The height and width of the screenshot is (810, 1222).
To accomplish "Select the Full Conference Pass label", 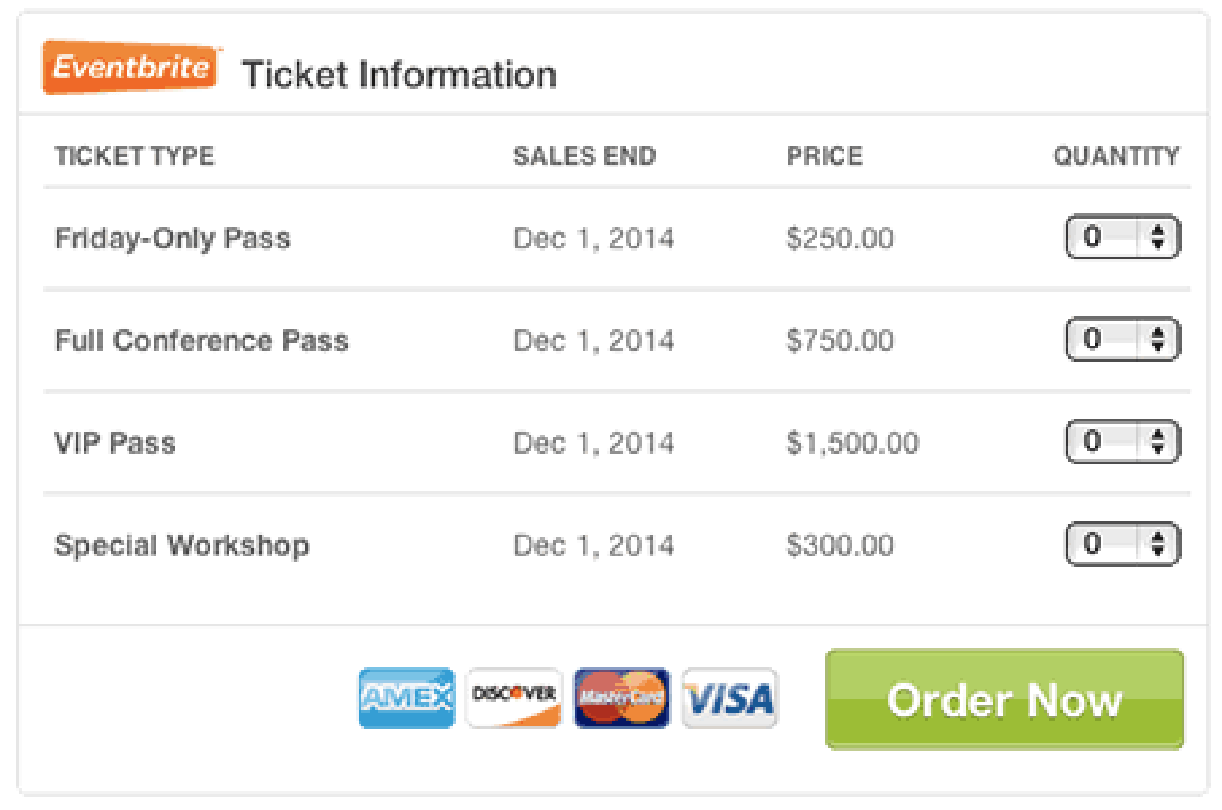I will 201,341.
